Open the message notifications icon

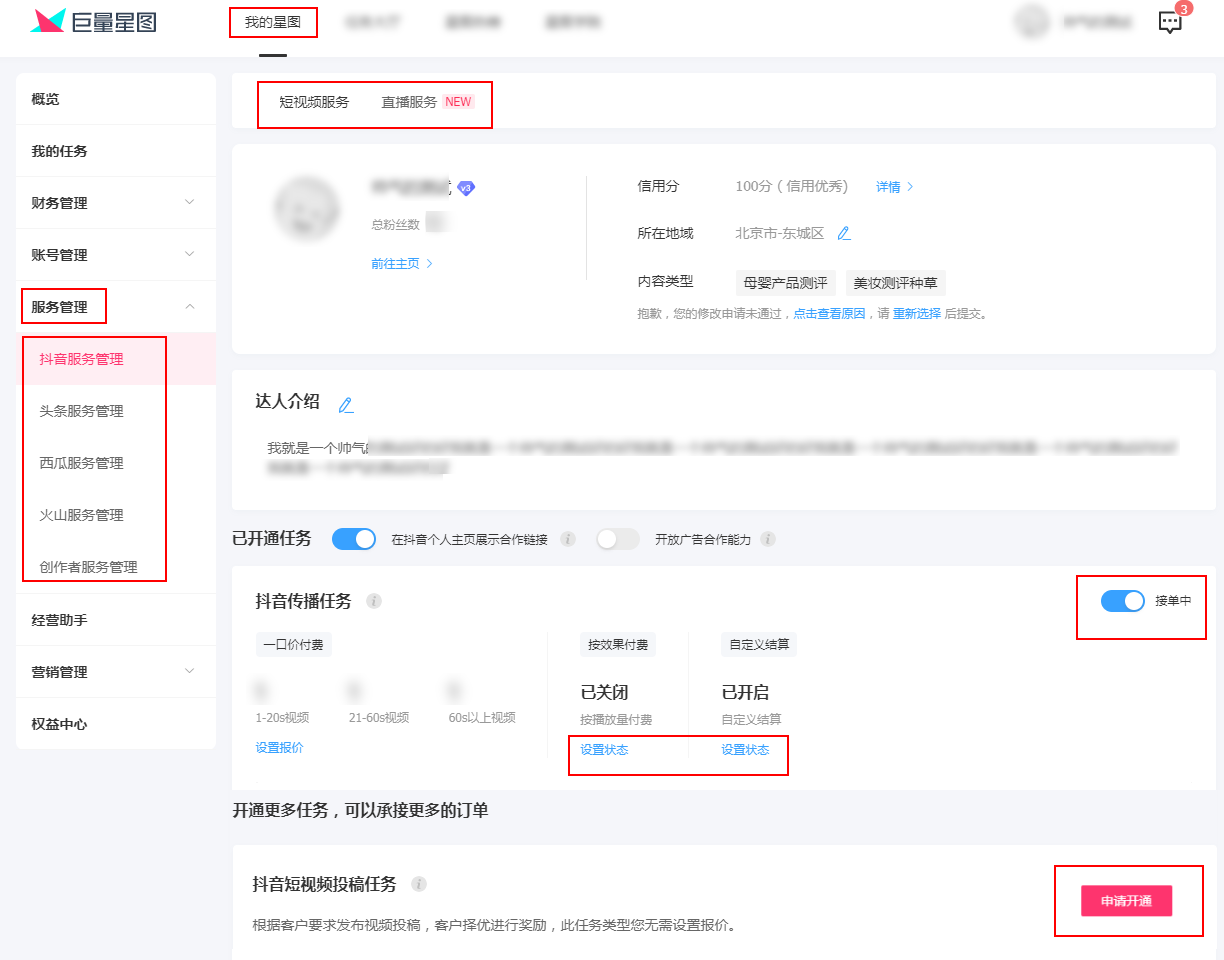(1170, 22)
